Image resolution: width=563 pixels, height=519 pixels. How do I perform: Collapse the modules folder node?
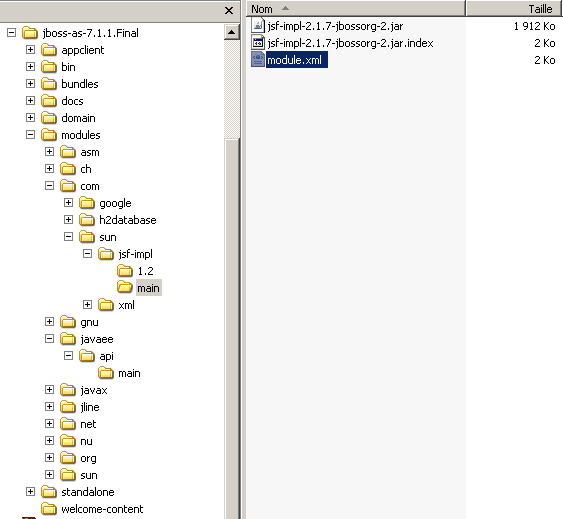click(x=31, y=135)
